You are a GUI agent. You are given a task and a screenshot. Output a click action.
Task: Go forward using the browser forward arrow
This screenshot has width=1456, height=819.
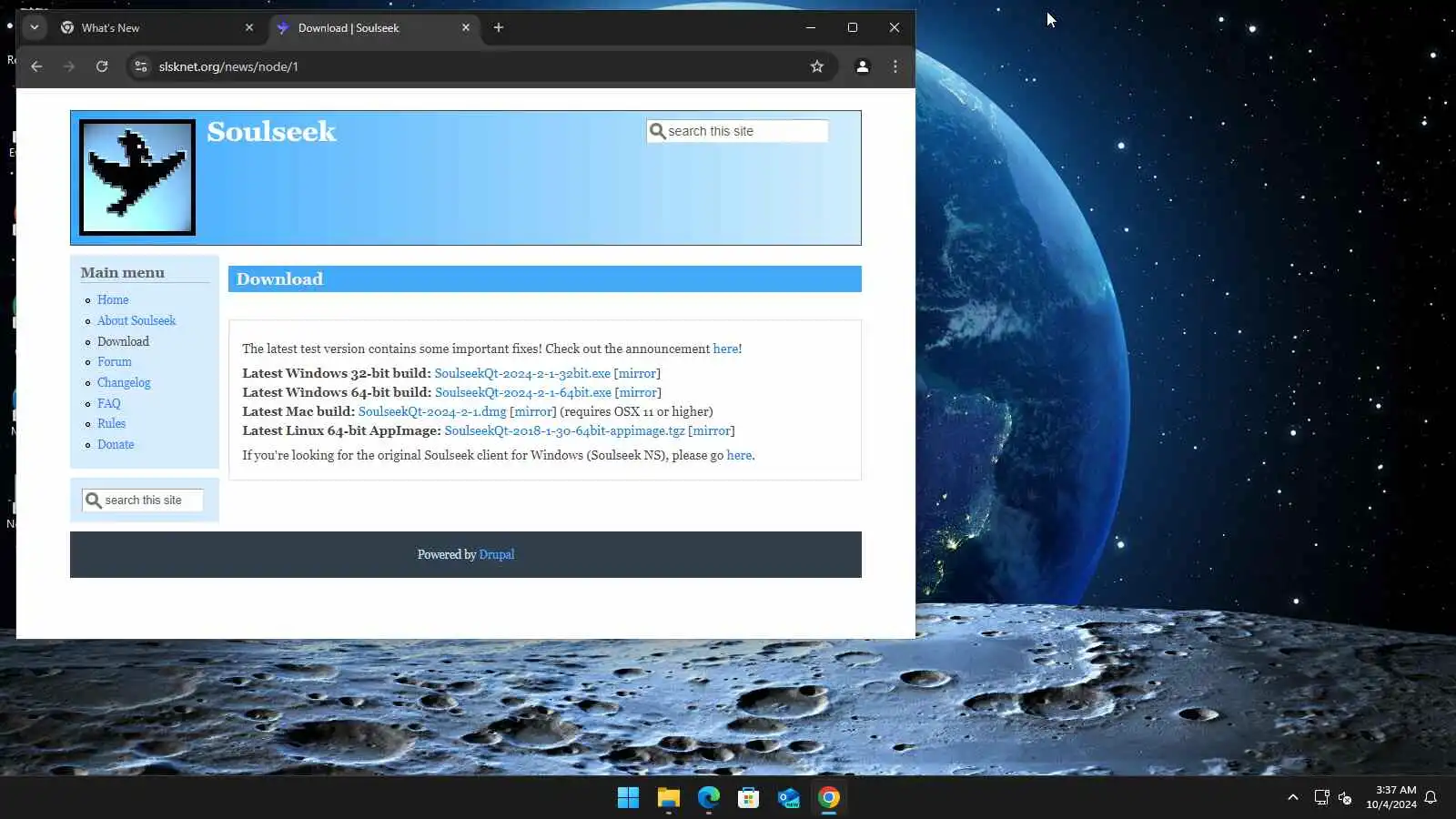[x=69, y=66]
